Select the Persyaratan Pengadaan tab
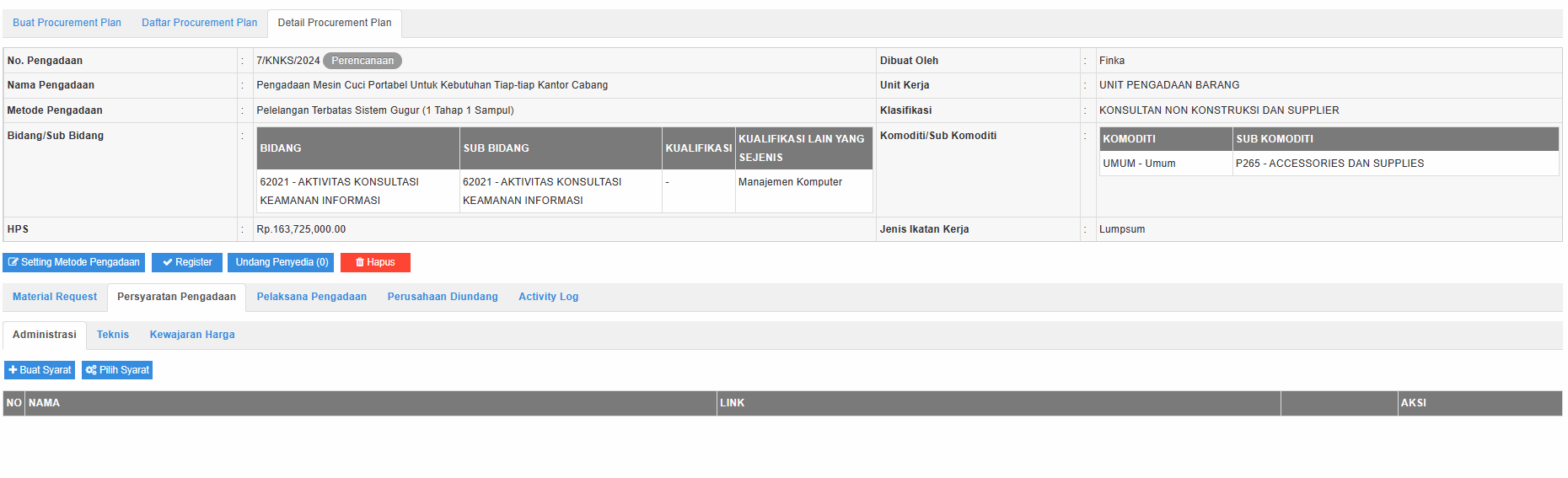 pyautogui.click(x=176, y=297)
